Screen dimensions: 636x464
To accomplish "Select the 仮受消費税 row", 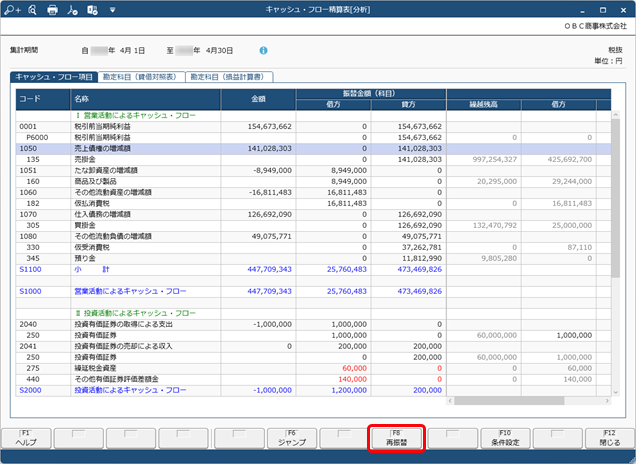I will 313,247.
